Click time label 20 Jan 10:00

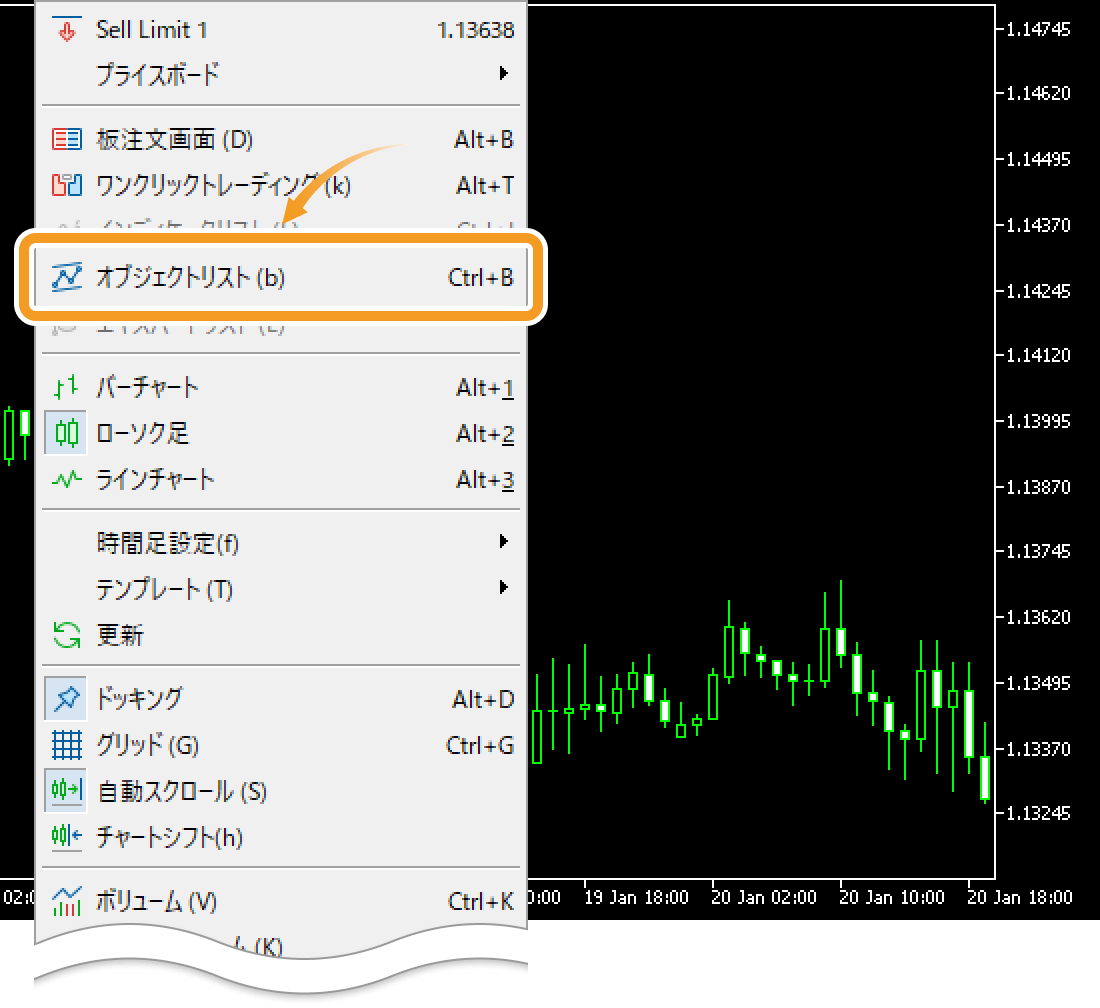click(x=892, y=897)
